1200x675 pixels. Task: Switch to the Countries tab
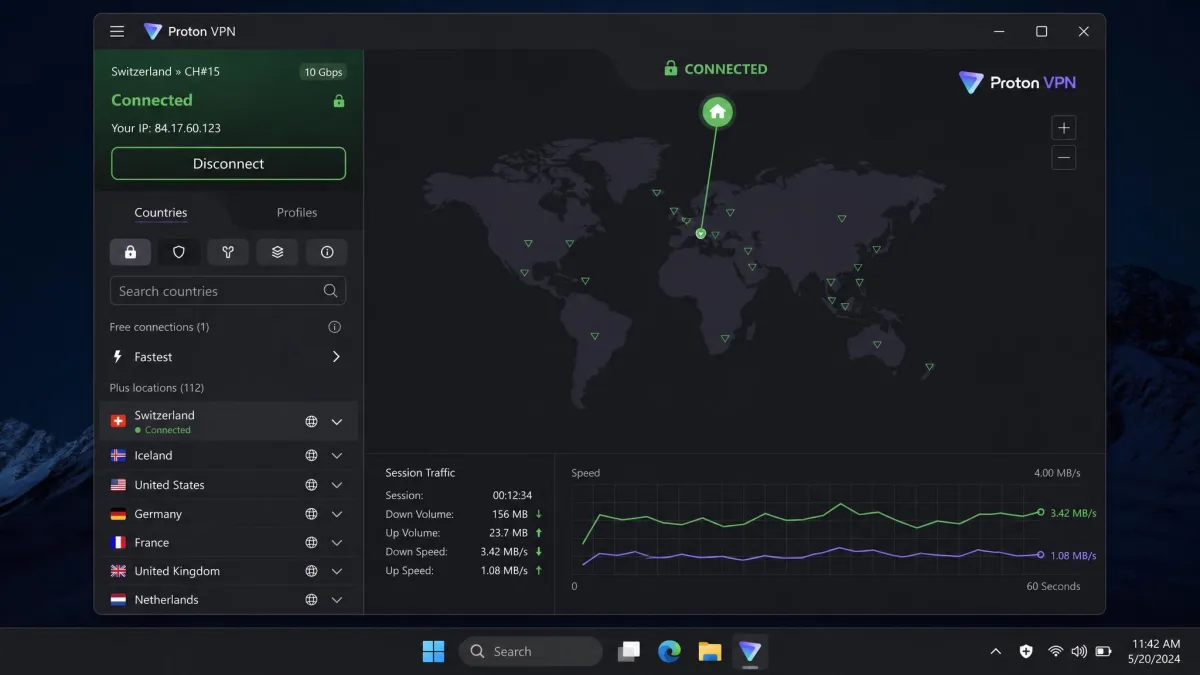[x=161, y=212]
